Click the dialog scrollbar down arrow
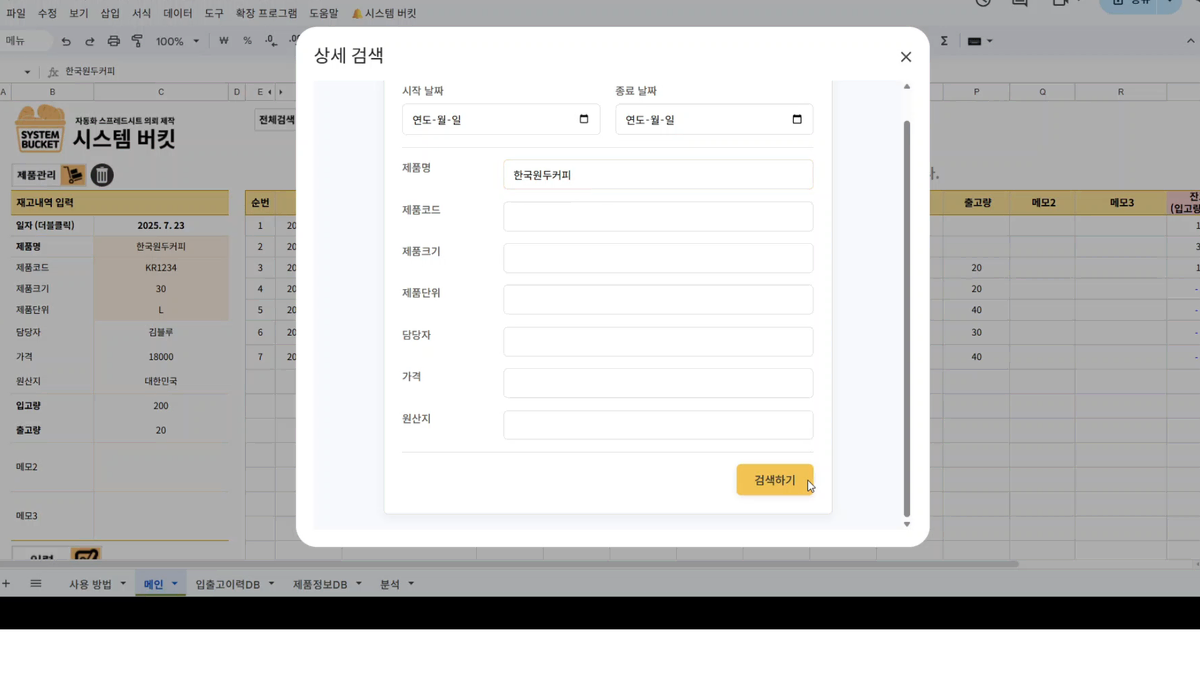 pos(907,524)
